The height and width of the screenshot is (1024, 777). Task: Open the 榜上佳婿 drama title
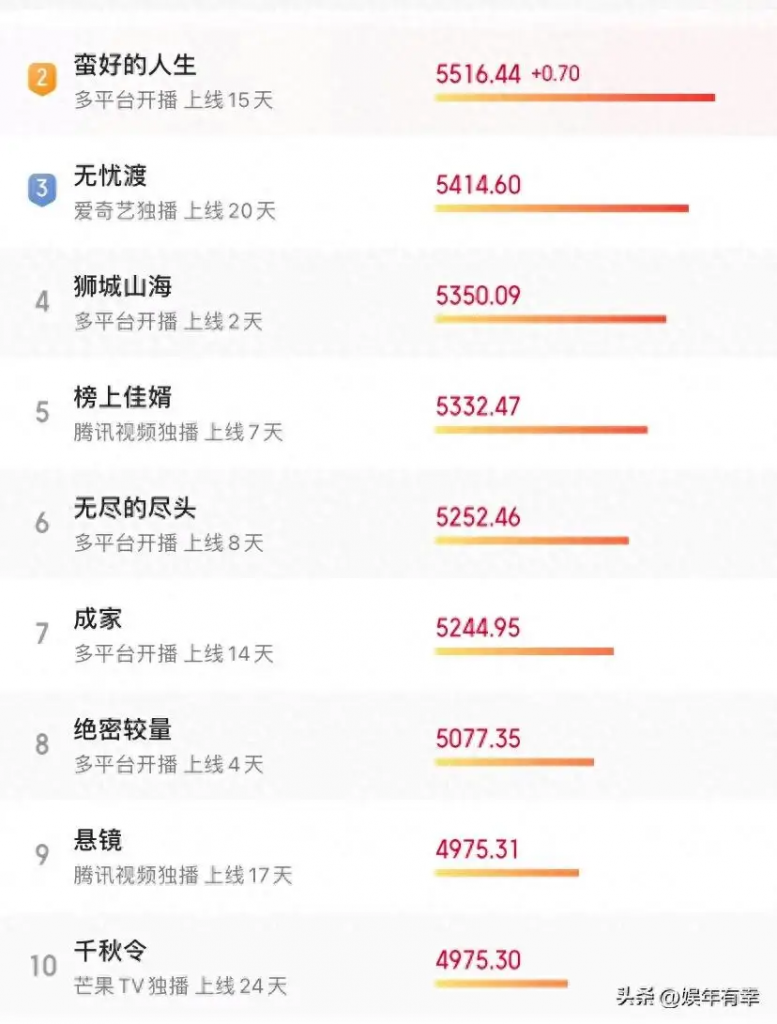coord(122,396)
